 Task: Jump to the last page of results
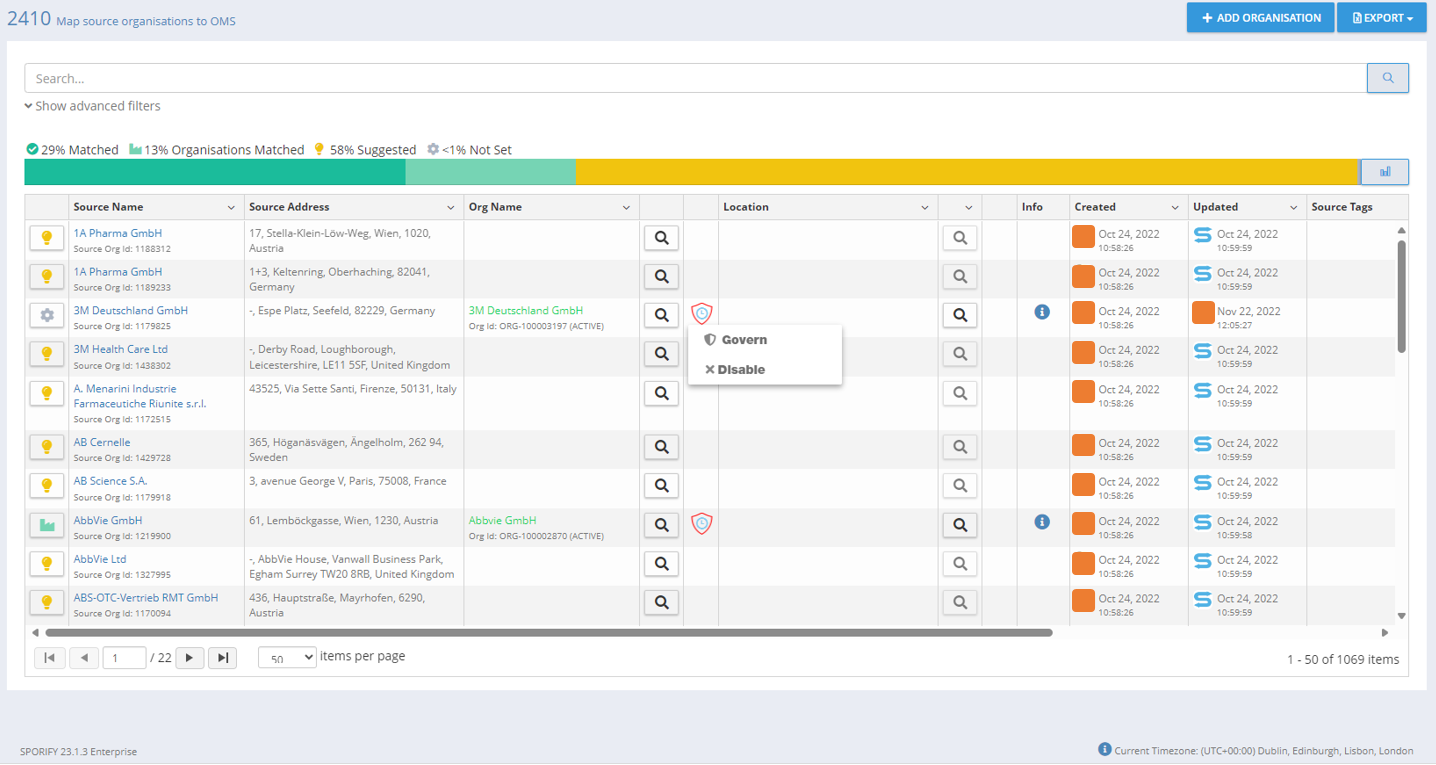[x=222, y=658]
